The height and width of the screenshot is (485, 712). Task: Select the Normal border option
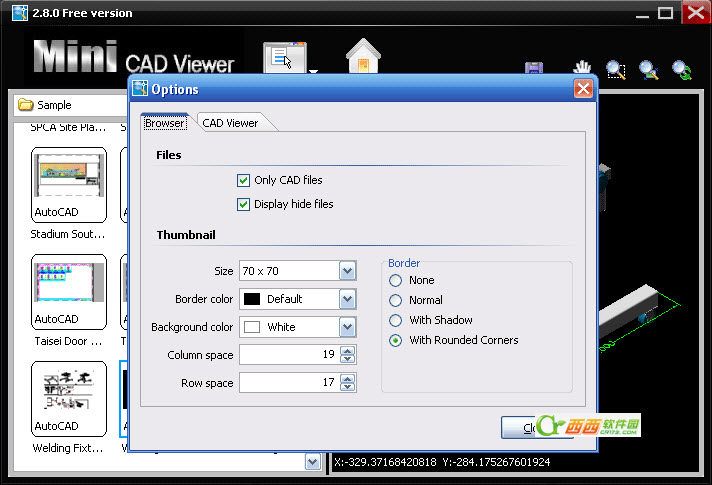[x=396, y=301]
